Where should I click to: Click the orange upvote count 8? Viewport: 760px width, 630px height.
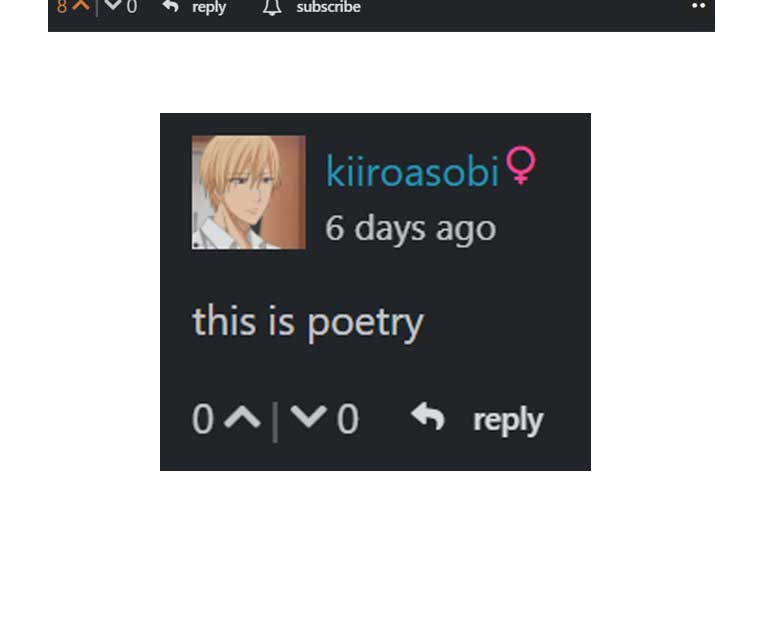[x=62, y=6]
